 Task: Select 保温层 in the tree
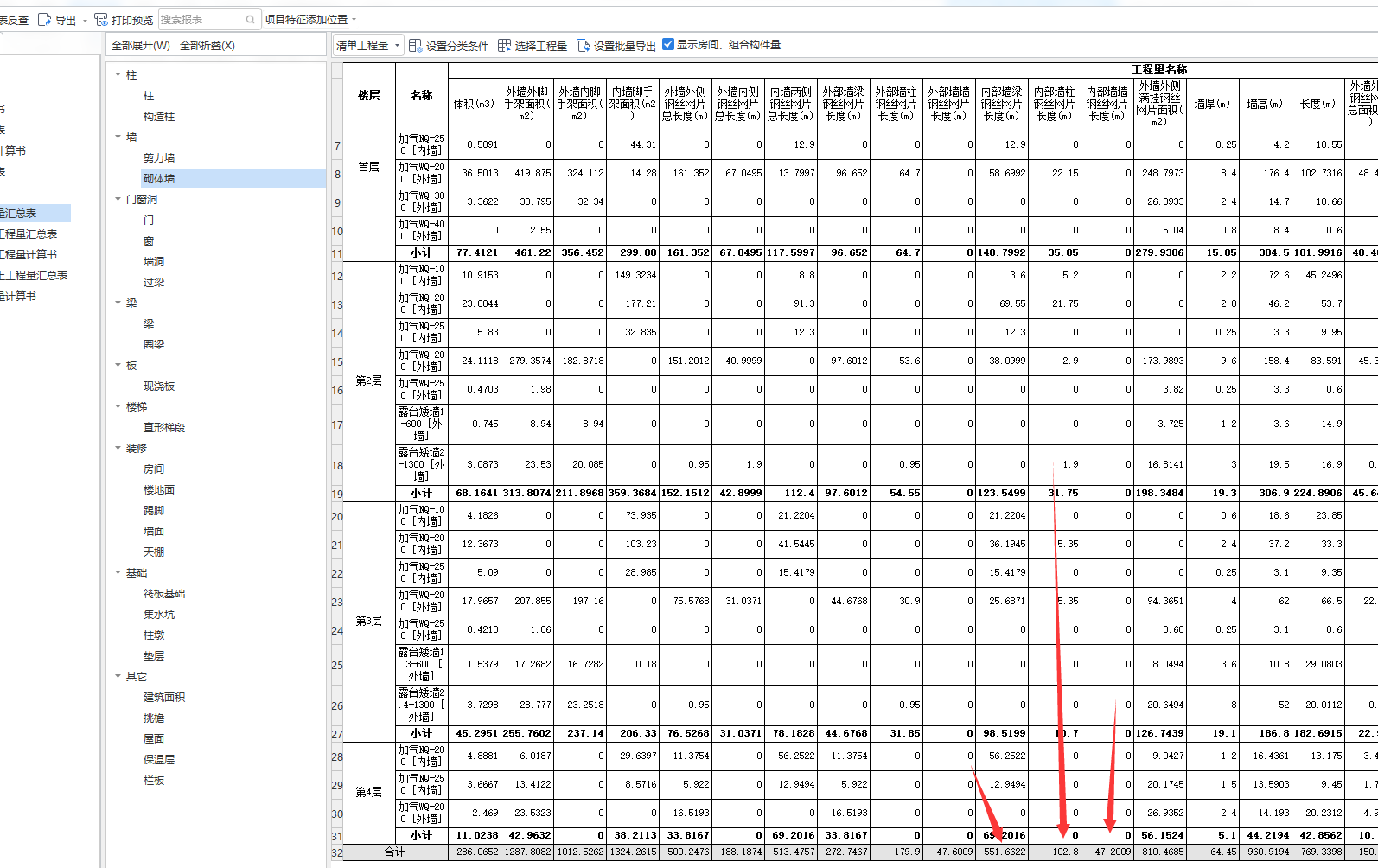(x=159, y=759)
